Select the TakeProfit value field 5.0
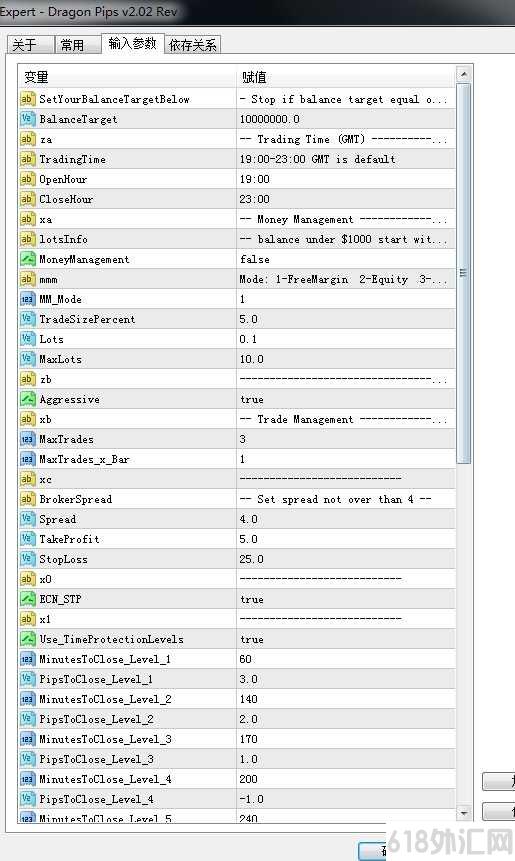The width and height of the screenshot is (515, 861). pyautogui.click(x=346, y=539)
